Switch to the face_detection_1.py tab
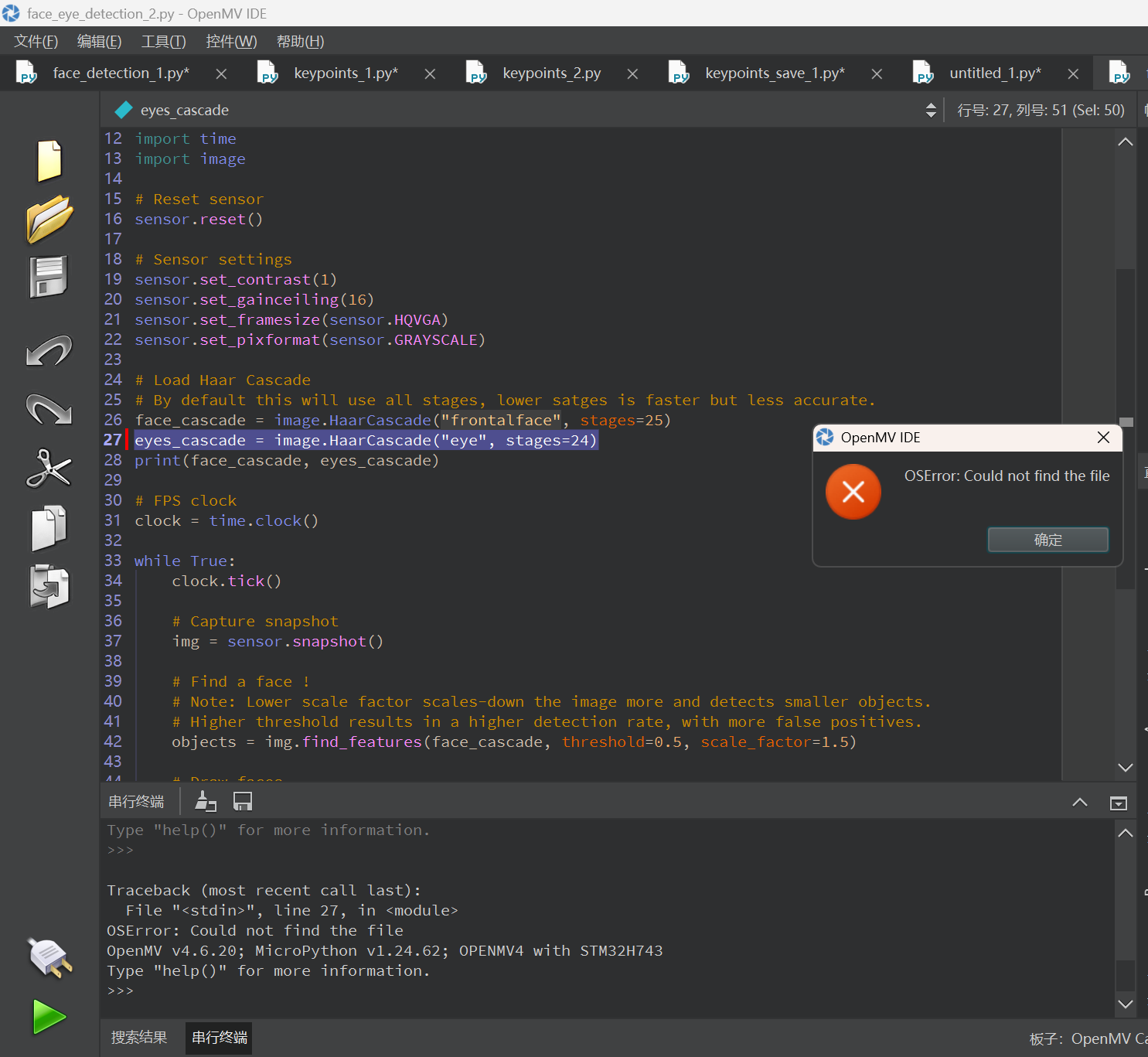The width and height of the screenshot is (1148, 1057). (x=121, y=73)
